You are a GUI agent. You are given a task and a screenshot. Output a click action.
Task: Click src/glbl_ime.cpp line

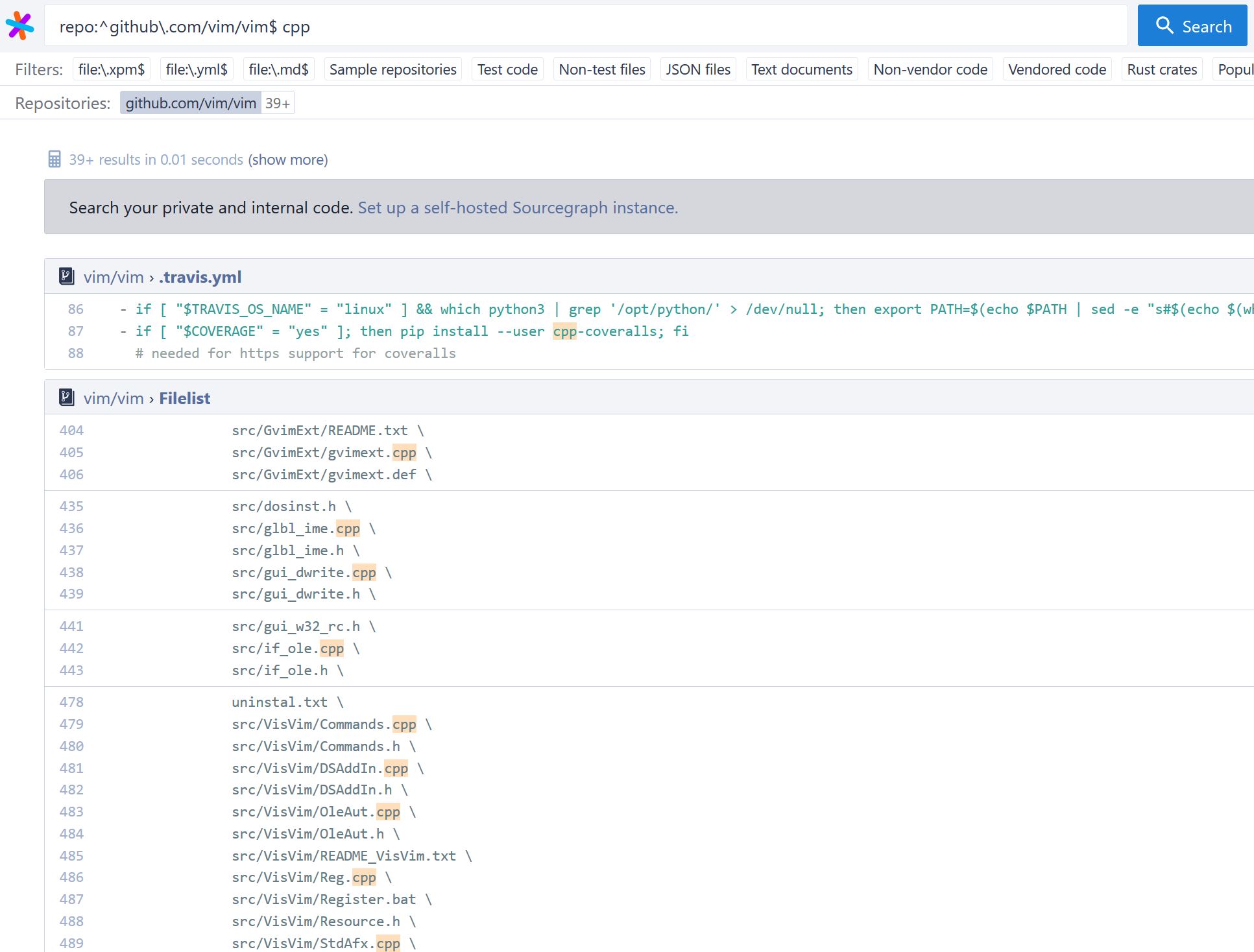coord(649,529)
